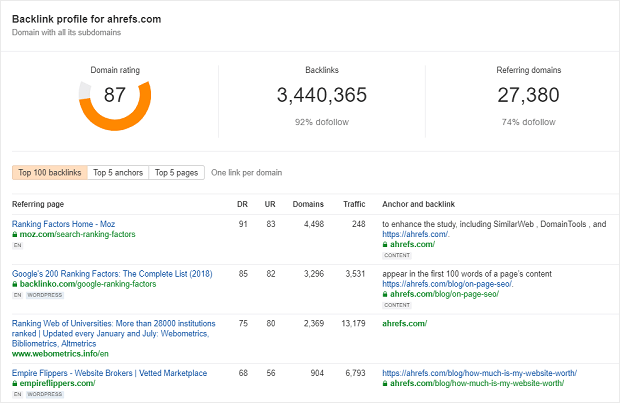This screenshot has width=620, height=403.
Task: Click the One link per domain label
Action: (246, 173)
